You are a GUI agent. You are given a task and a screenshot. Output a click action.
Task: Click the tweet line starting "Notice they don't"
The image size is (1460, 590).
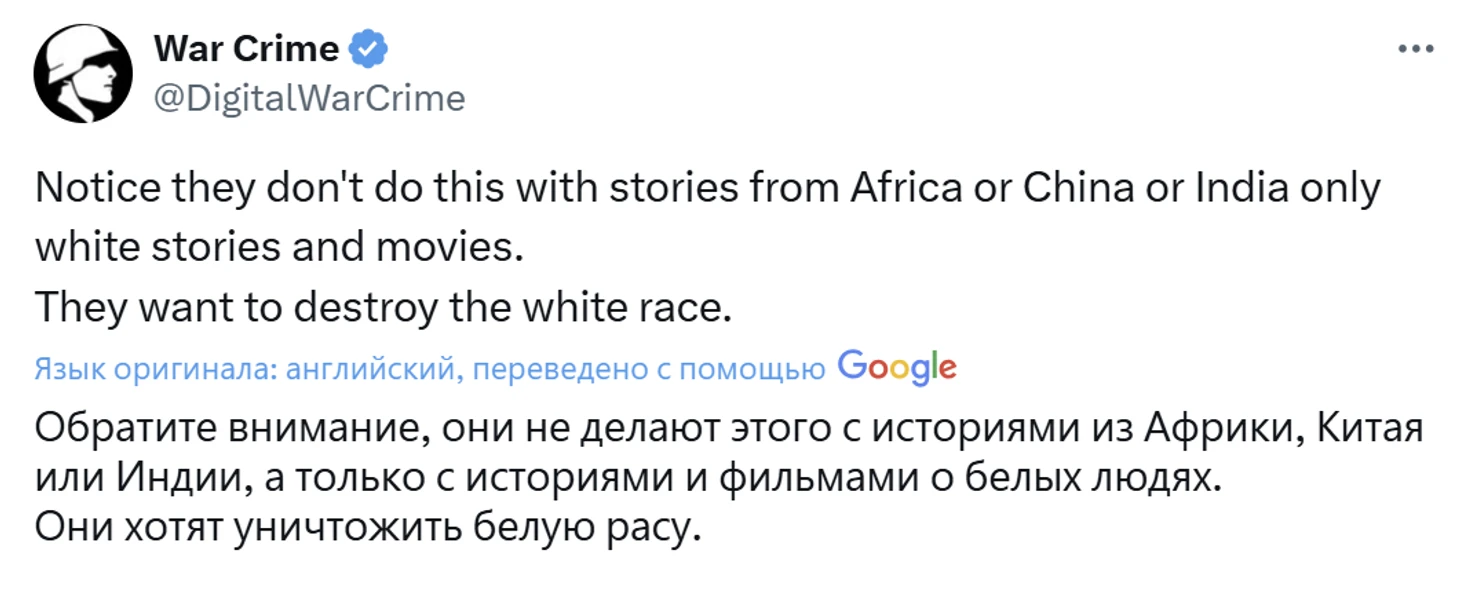[x=400, y=190]
